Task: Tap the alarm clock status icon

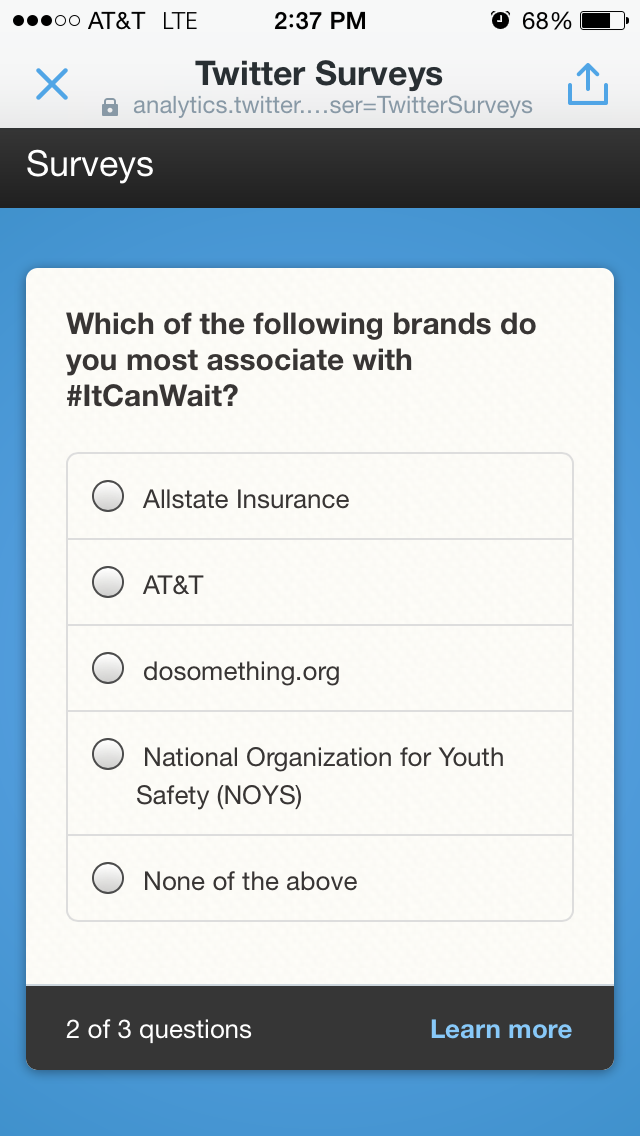Action: click(x=500, y=21)
